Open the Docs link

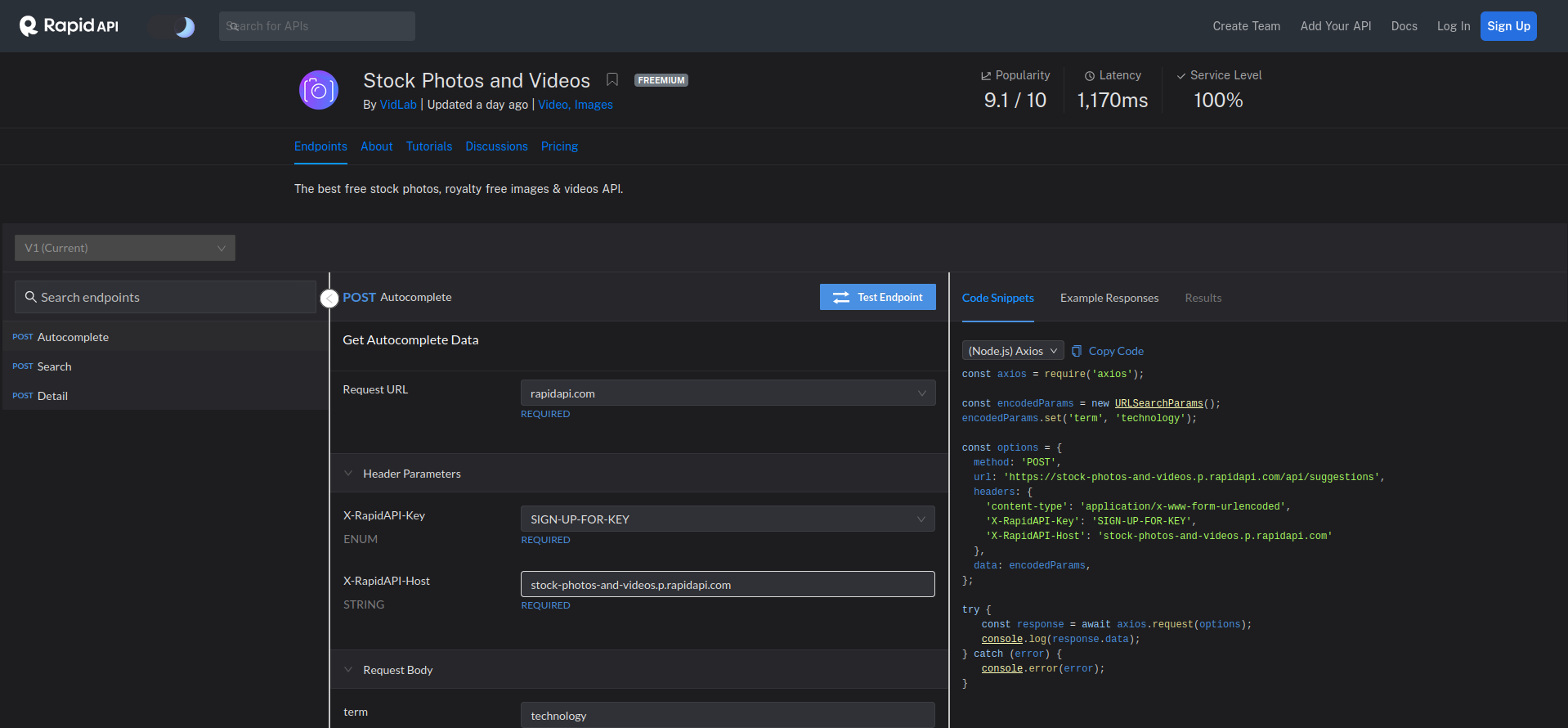(1404, 26)
